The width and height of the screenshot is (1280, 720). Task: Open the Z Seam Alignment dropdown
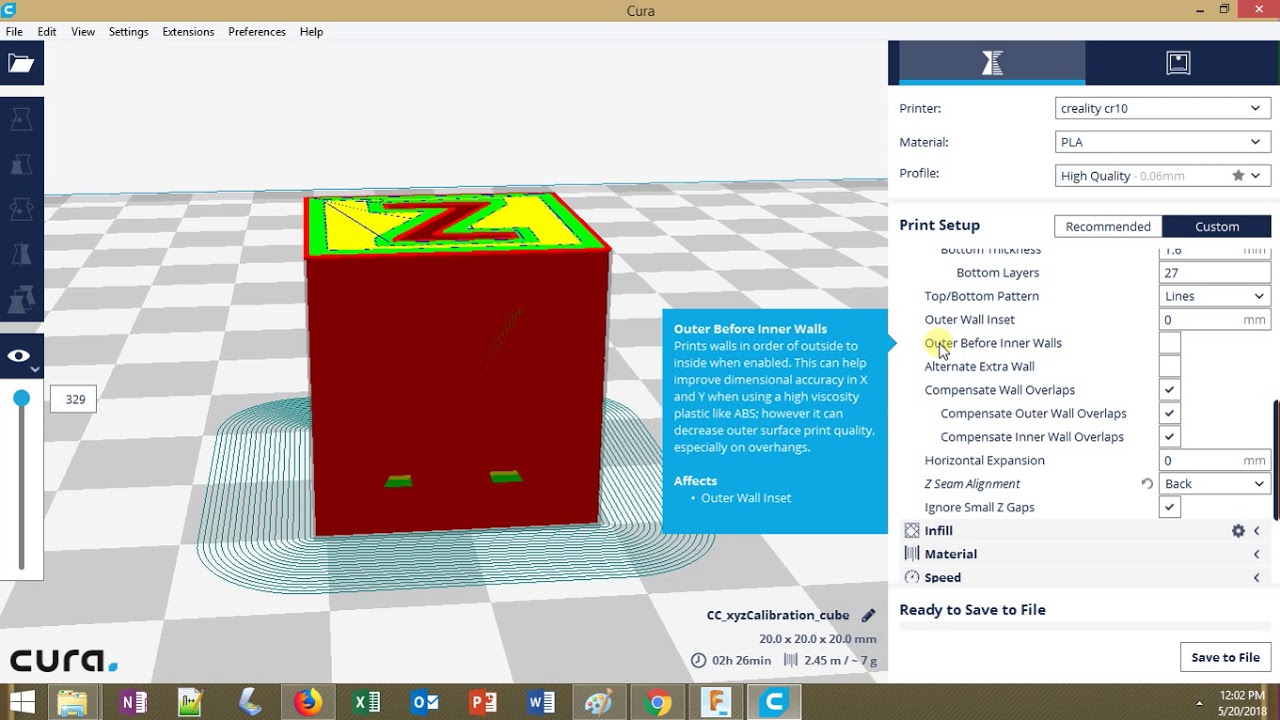tap(1215, 484)
